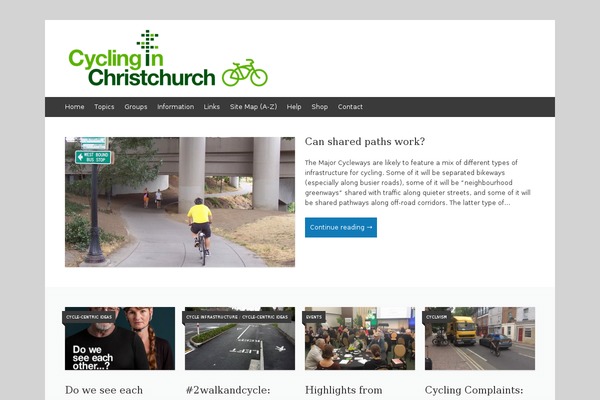Open the 'Do we see each other' thumbnail
The image size is (600, 400).
(120, 338)
